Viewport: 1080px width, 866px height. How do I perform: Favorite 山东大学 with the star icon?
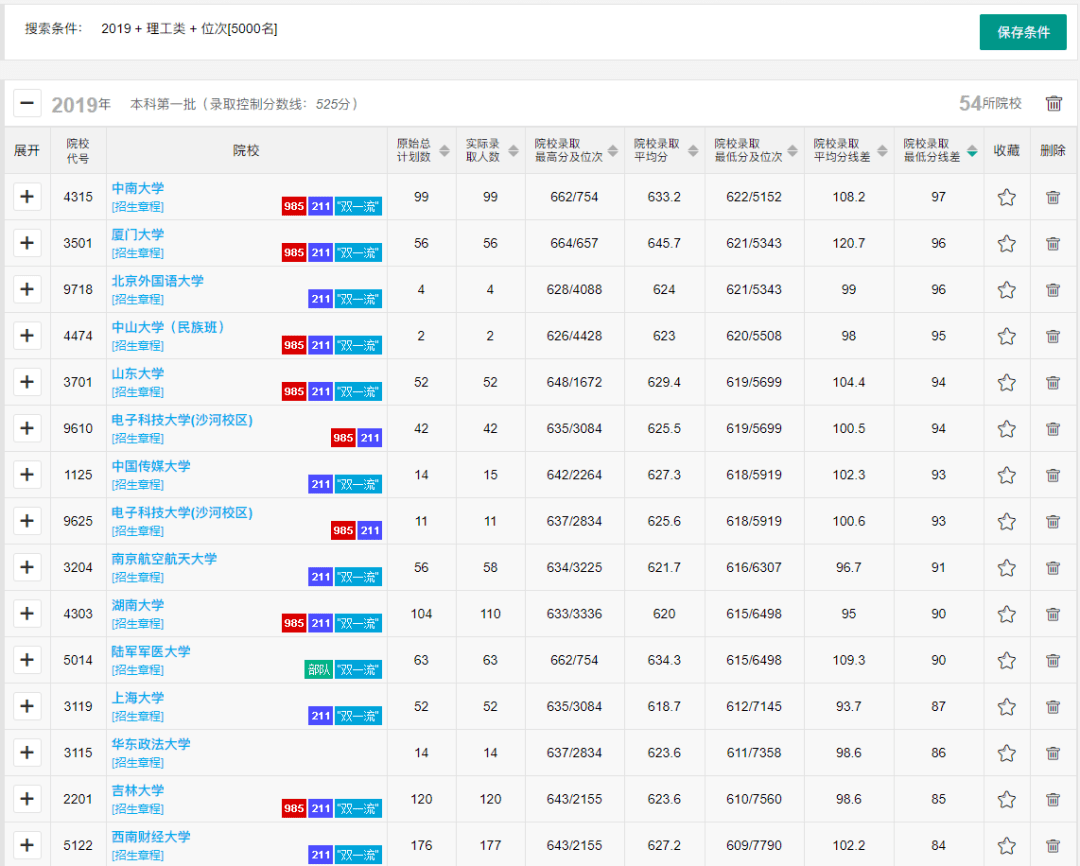click(1006, 382)
